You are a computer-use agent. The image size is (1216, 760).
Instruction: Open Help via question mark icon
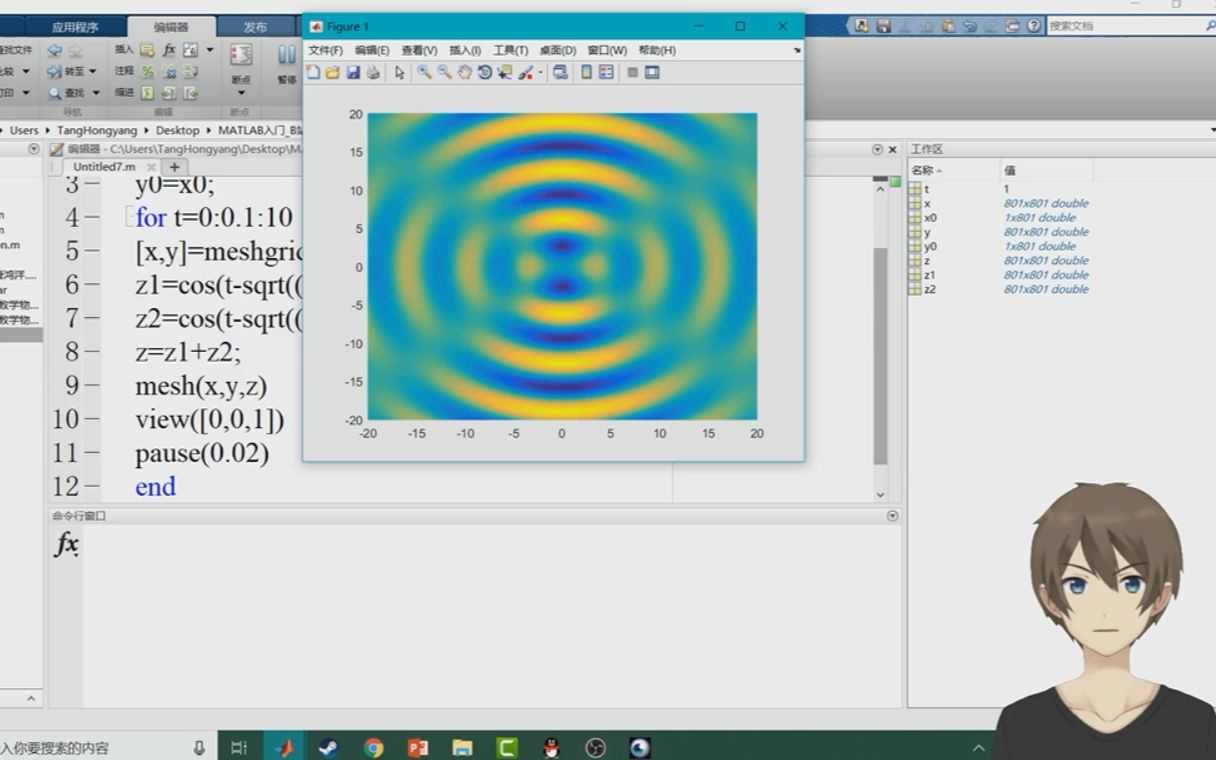click(x=1034, y=26)
